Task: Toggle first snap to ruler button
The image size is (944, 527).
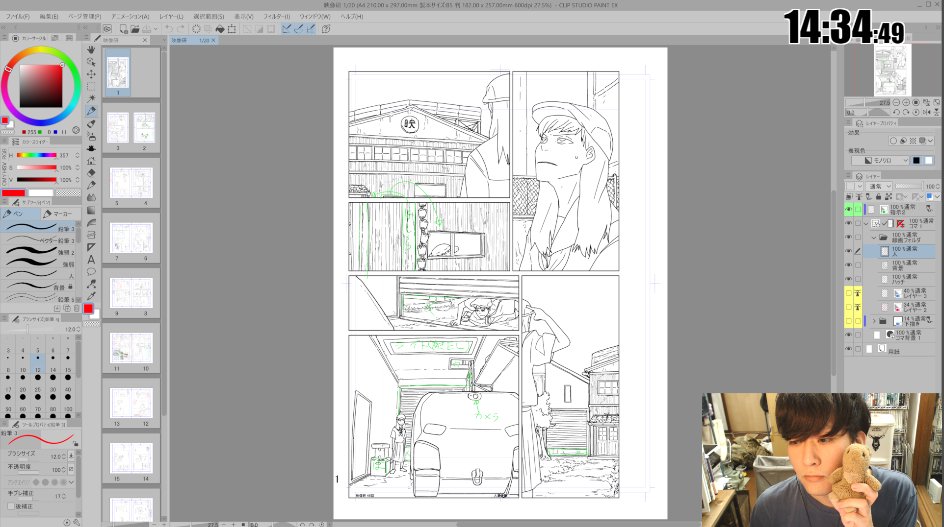Action: tap(287, 28)
